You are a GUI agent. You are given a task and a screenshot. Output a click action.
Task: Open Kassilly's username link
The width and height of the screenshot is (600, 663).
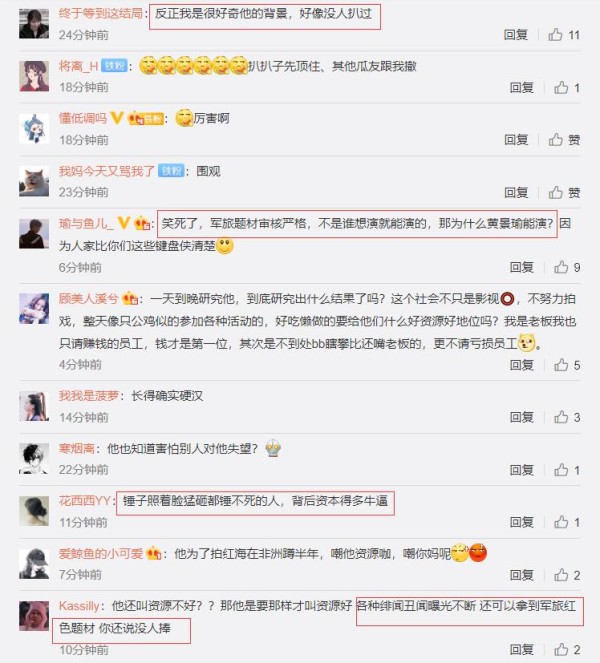tap(79, 605)
